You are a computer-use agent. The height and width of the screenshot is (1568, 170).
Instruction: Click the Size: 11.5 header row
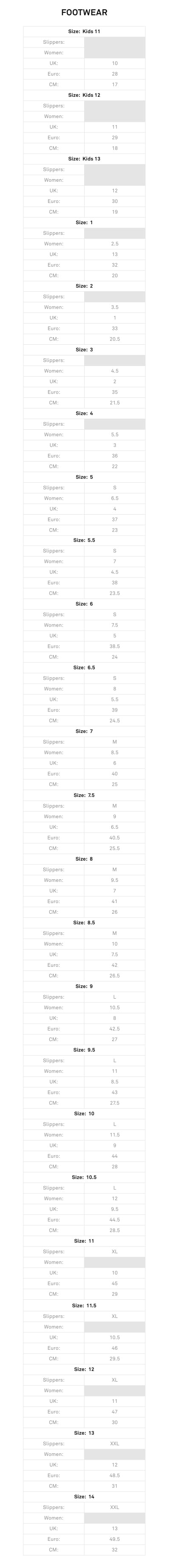coord(84,1305)
